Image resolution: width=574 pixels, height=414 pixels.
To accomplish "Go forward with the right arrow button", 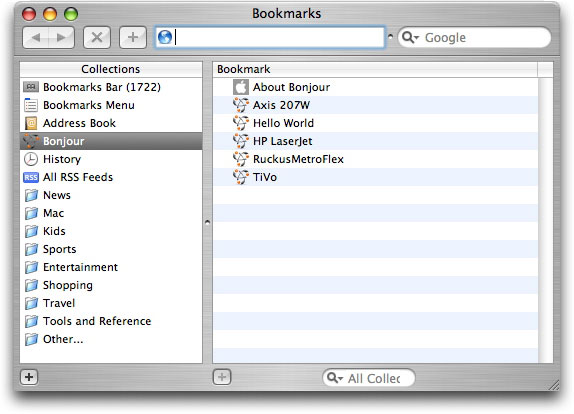I will pyautogui.click(x=62, y=37).
